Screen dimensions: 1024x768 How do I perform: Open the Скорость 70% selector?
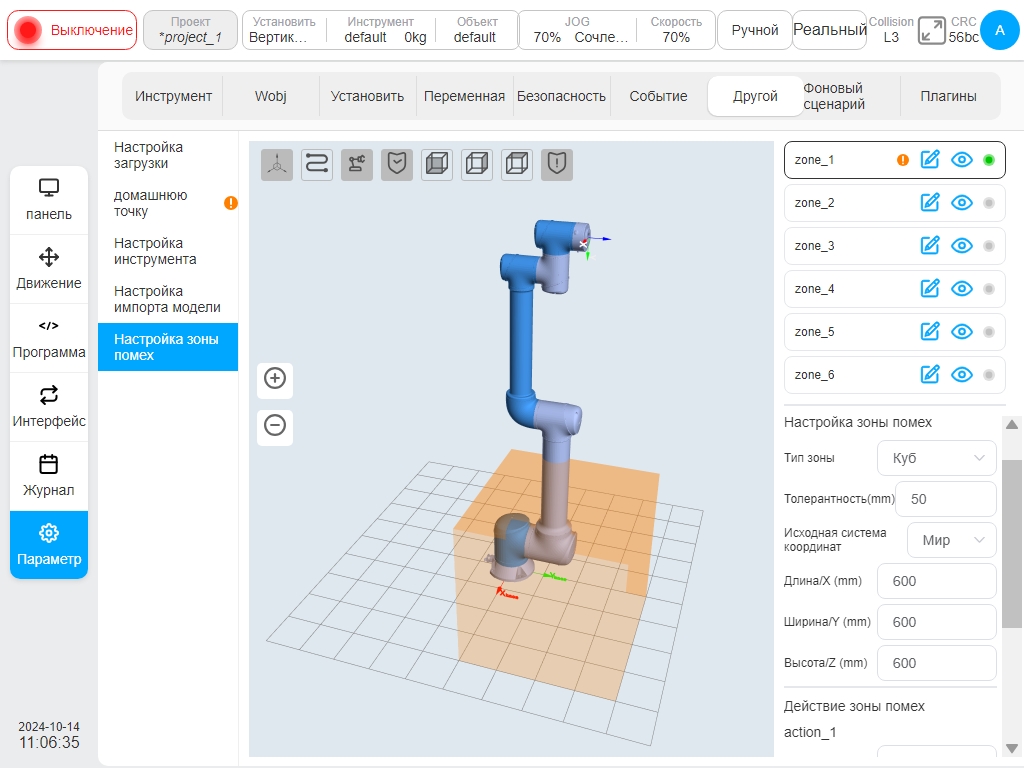[676, 30]
